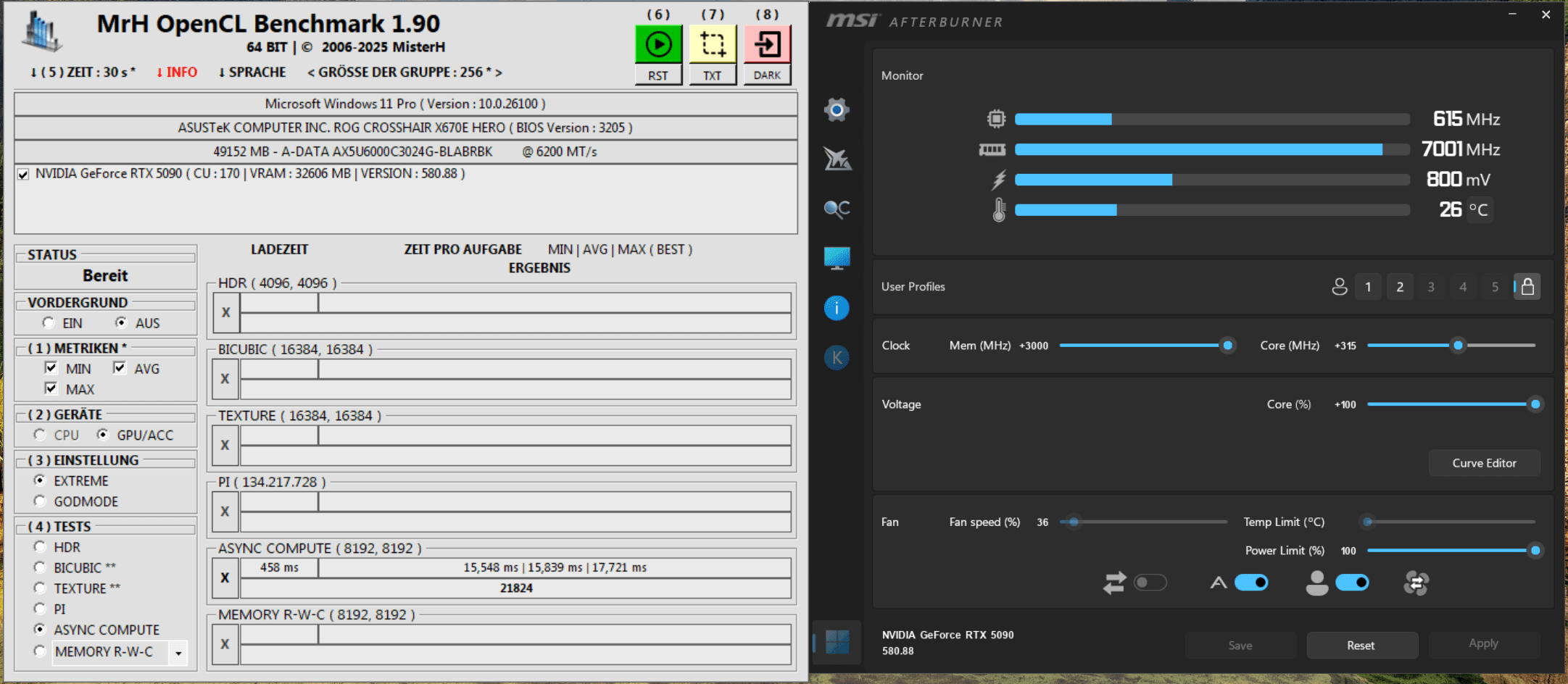This screenshot has height=684, width=1568.
Task: Click the RST button
Action: 658,75
